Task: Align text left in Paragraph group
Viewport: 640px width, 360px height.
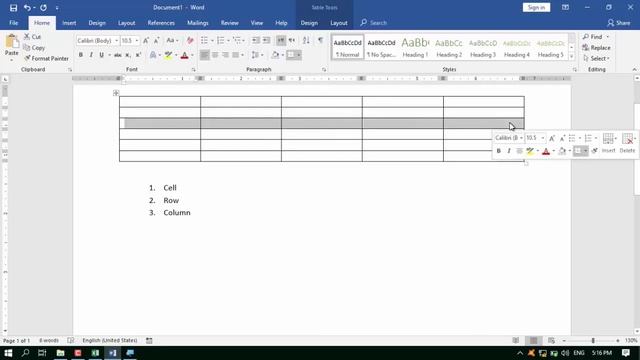Action: (x=204, y=55)
